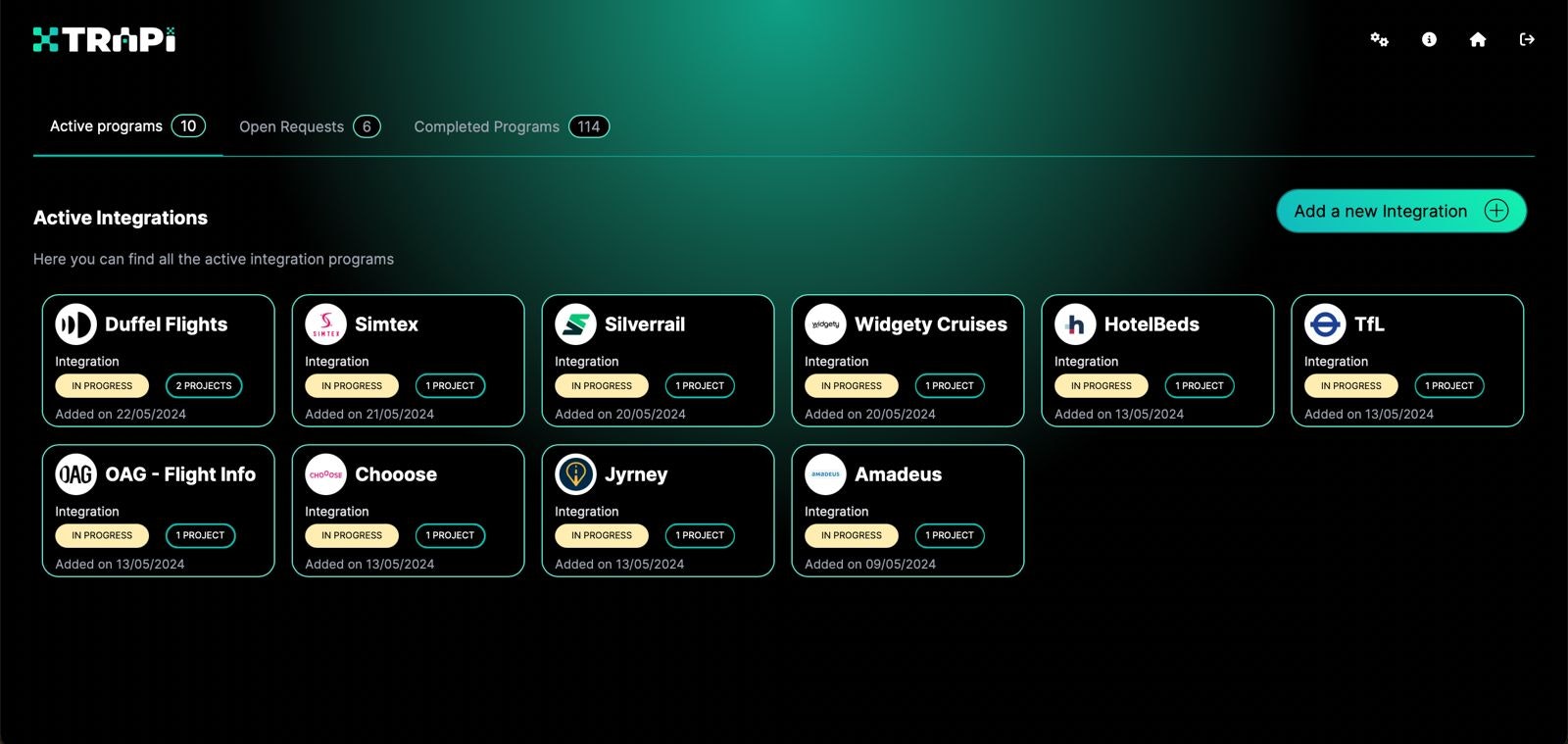Viewport: 1568px width, 744px height.
Task: Click HotelBeds IN PROGRESS status
Action: pos(1102,386)
